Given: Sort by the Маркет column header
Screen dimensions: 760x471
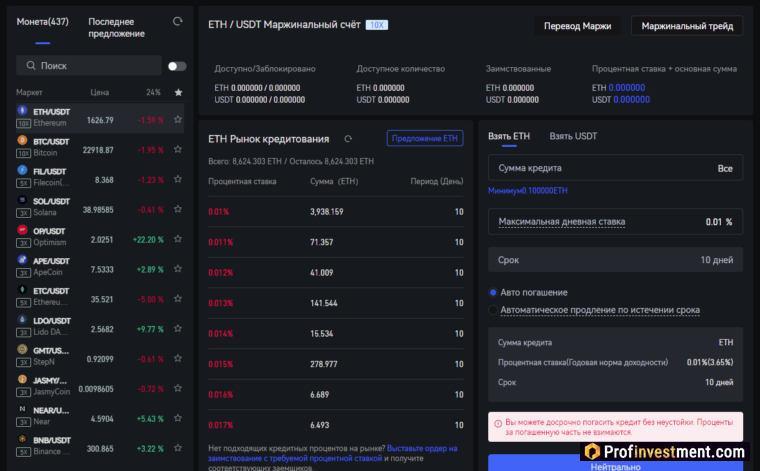Looking at the screenshot, I should pyautogui.click(x=29, y=93).
